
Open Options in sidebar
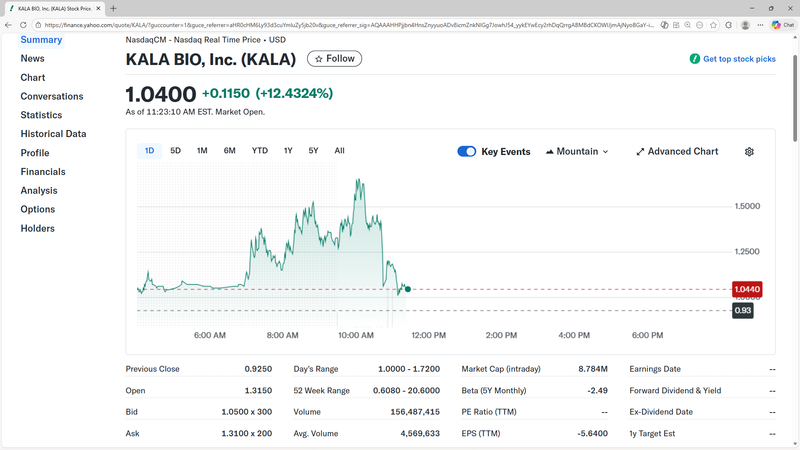point(38,209)
